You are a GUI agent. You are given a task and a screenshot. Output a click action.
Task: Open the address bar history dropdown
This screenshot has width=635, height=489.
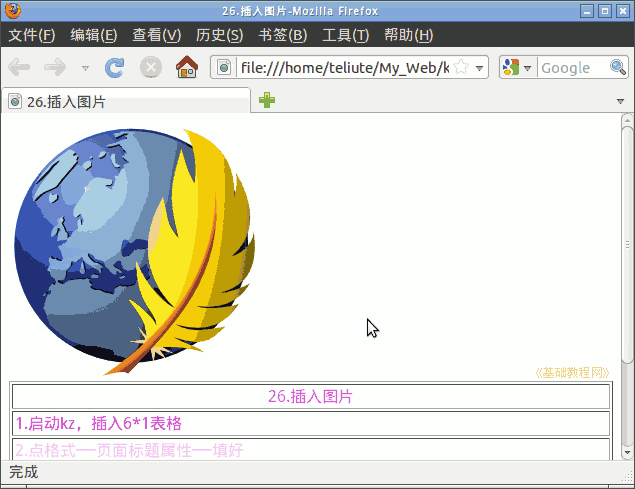pos(479,68)
